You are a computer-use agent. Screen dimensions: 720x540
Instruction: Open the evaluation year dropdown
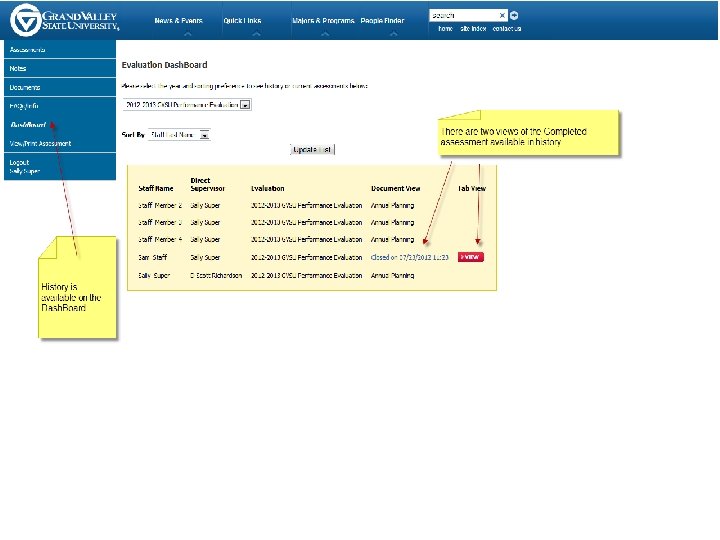click(187, 105)
